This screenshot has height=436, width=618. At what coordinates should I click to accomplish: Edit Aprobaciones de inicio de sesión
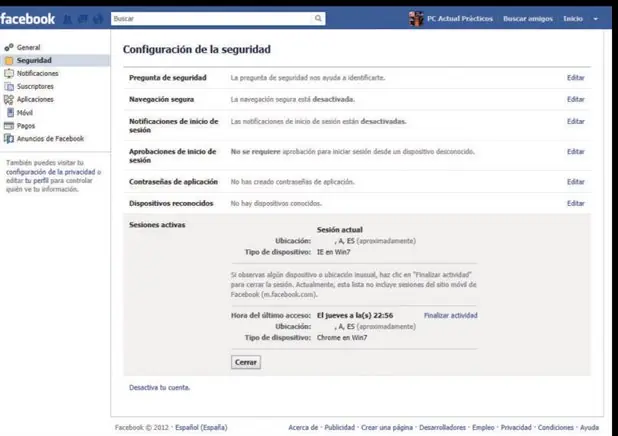click(x=575, y=152)
